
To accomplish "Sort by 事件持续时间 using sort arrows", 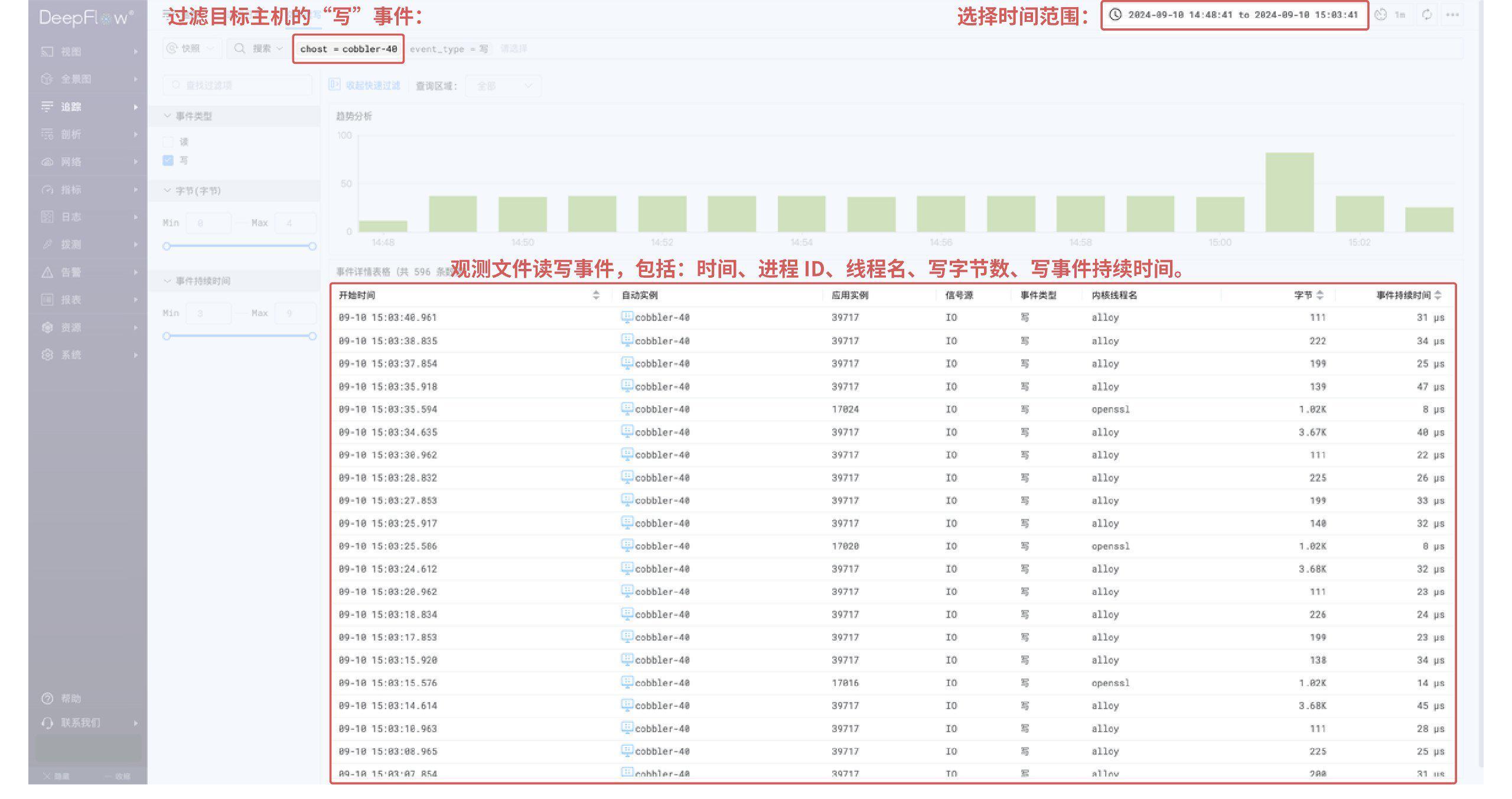I will (x=1438, y=295).
